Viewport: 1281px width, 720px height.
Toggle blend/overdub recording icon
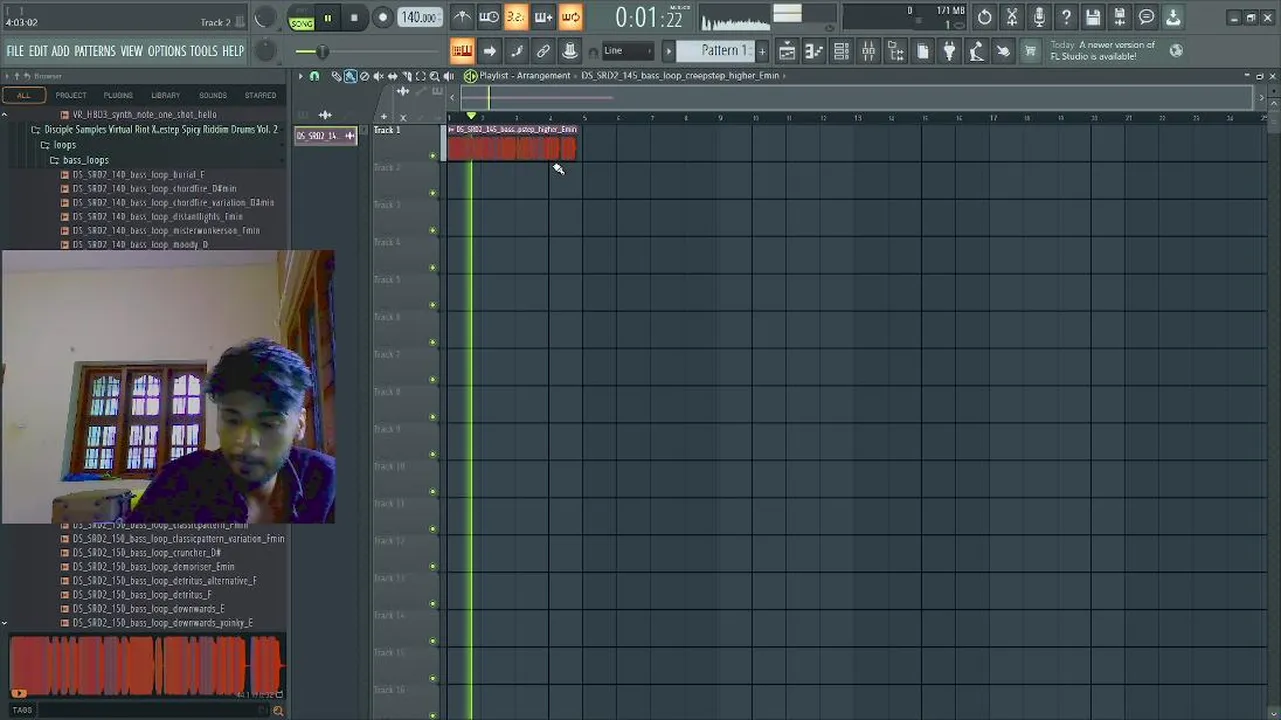click(543, 17)
